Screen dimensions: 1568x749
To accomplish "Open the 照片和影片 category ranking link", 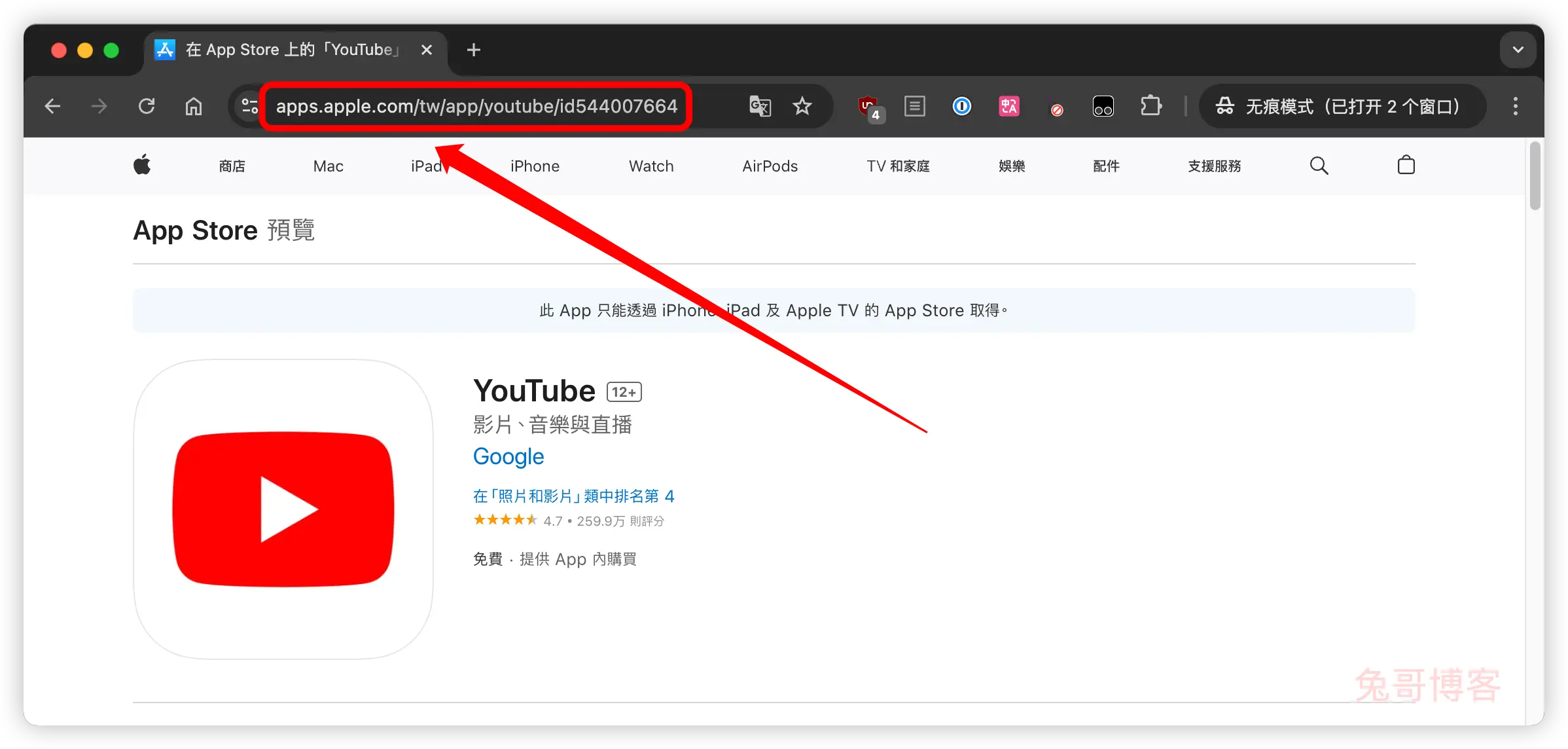I will click(x=573, y=496).
